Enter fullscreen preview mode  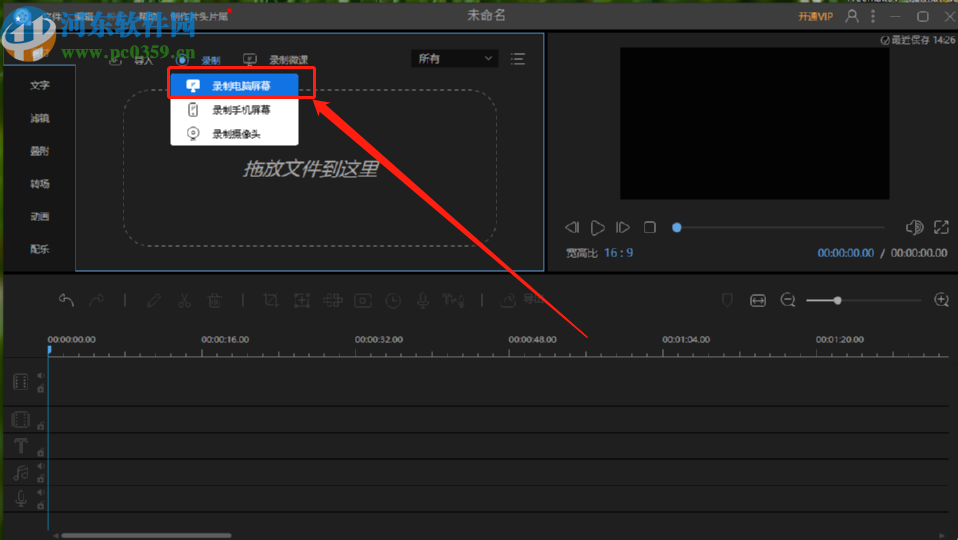941,227
